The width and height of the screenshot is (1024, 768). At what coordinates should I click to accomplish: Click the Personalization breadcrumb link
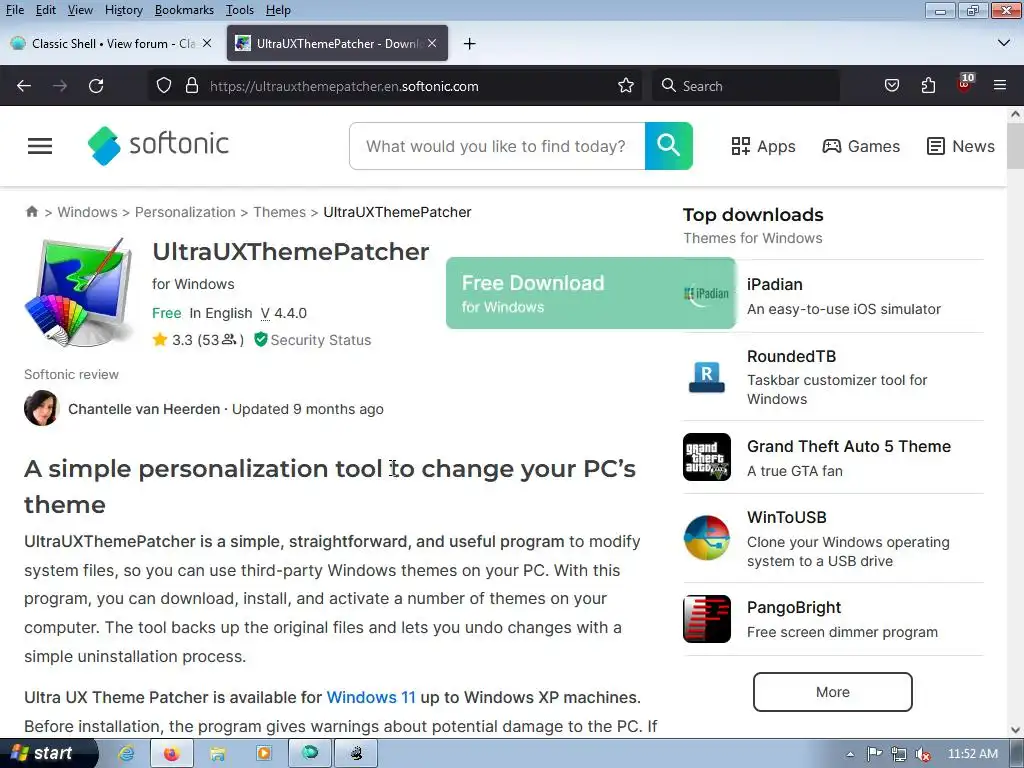[x=185, y=212]
